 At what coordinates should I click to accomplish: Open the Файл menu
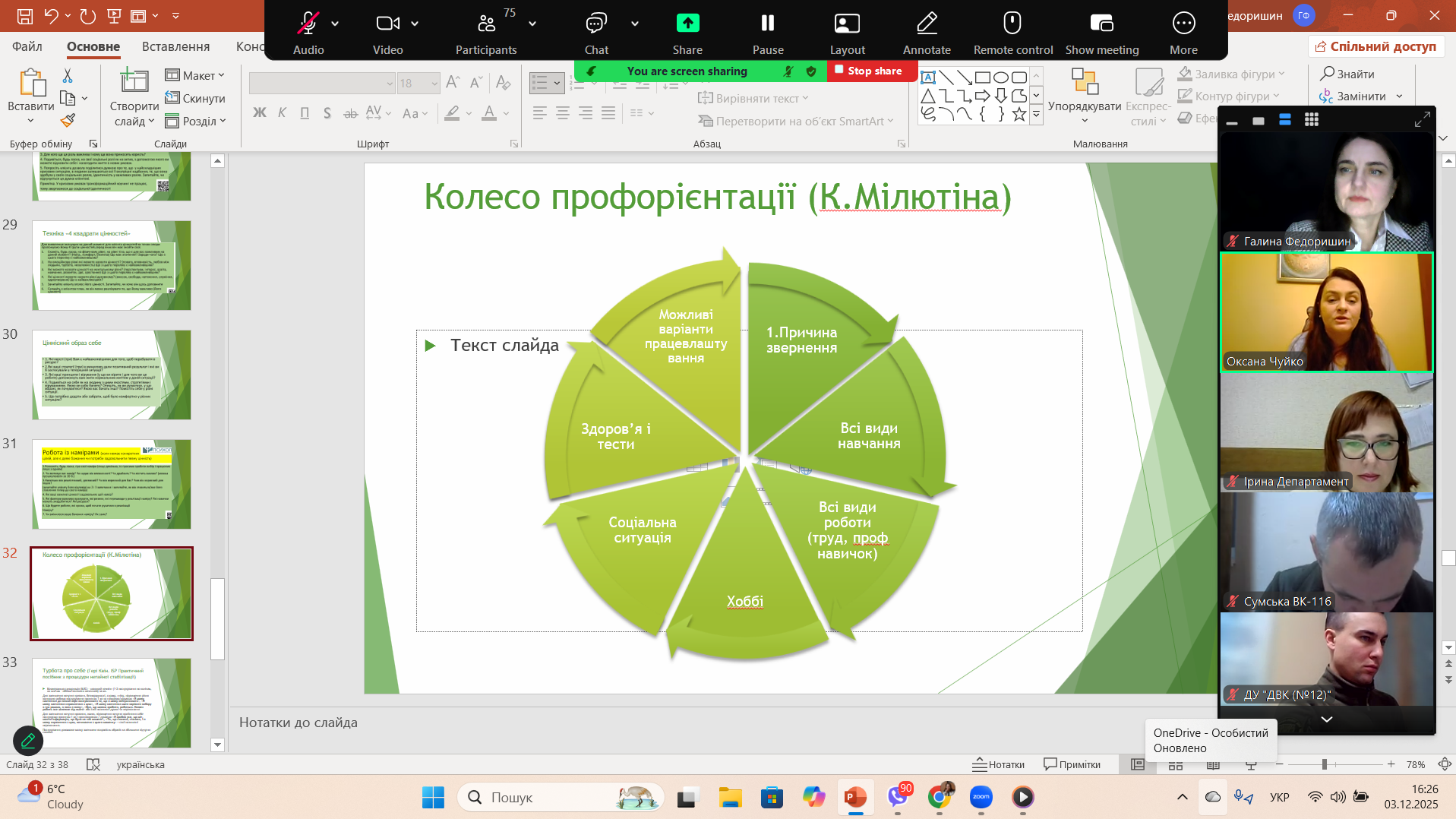pyautogui.click(x=27, y=46)
